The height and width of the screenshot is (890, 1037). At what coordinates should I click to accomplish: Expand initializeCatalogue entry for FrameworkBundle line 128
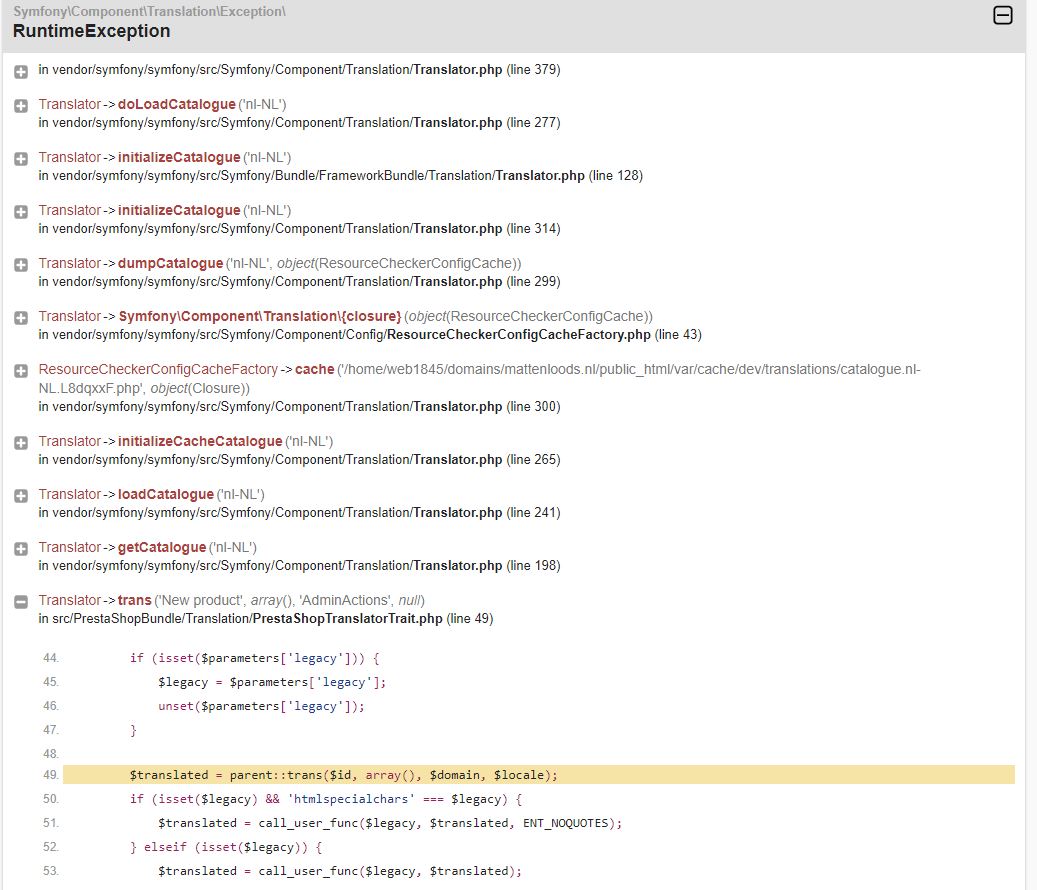[x=21, y=159]
